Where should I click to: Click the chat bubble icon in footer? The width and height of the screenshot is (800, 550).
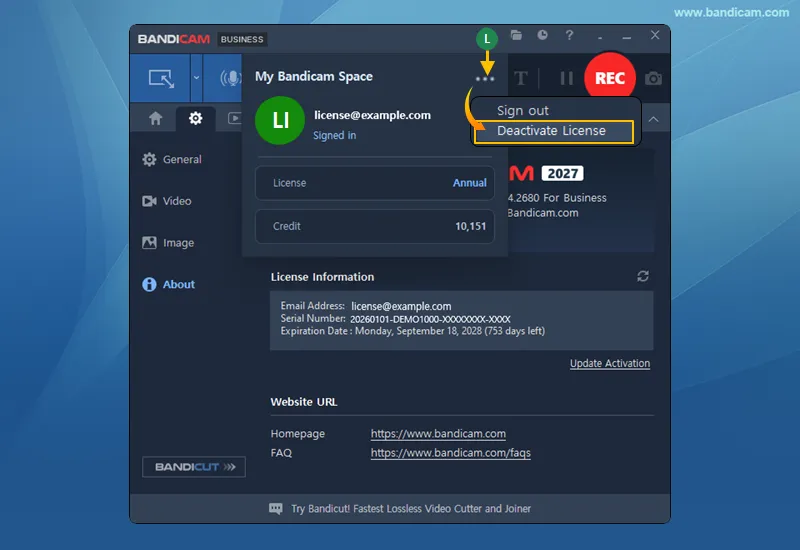tap(276, 508)
